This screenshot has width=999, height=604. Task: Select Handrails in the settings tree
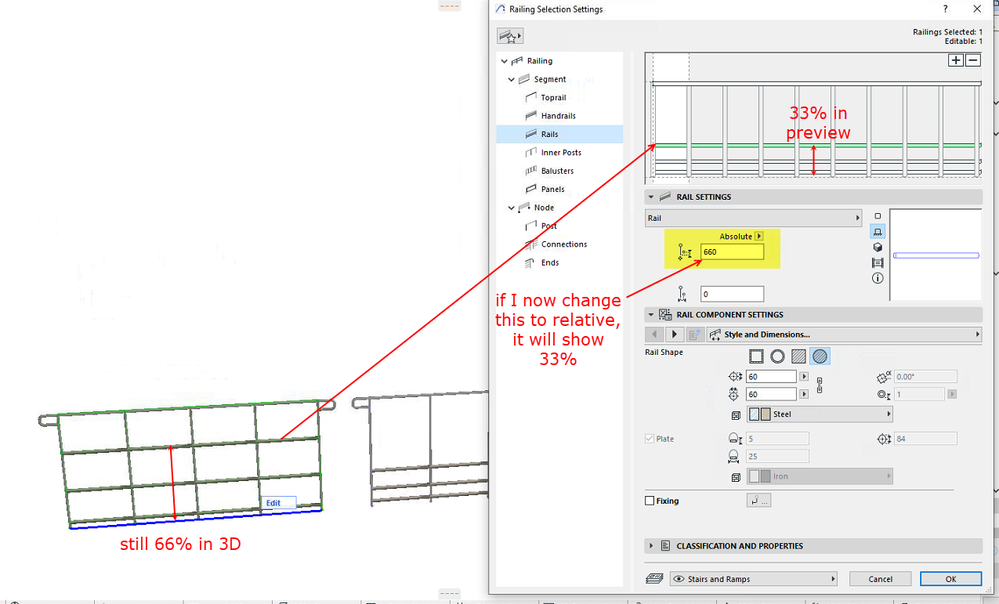point(558,116)
